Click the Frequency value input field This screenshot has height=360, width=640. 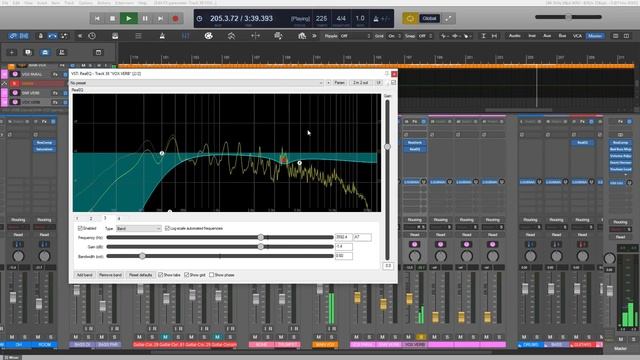[x=344, y=237]
